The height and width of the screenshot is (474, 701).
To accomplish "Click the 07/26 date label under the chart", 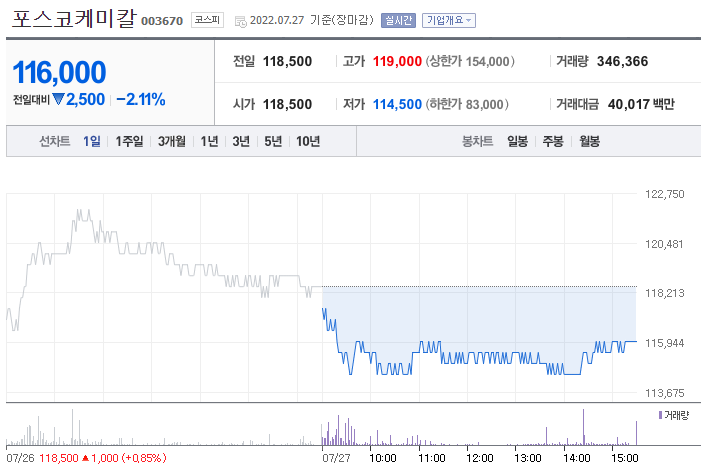I will coord(20,458).
